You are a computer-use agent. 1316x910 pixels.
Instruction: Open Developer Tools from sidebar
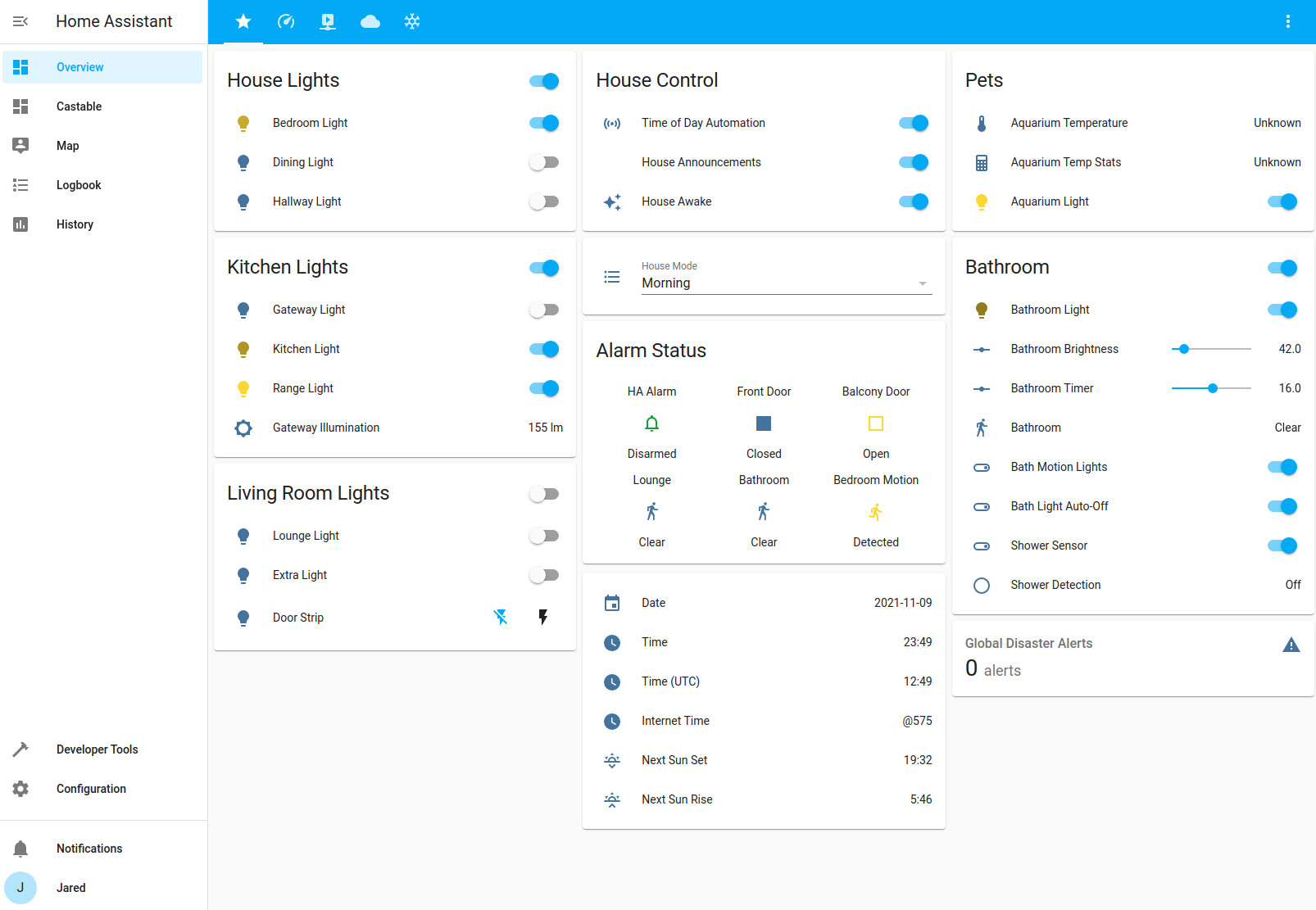97,749
